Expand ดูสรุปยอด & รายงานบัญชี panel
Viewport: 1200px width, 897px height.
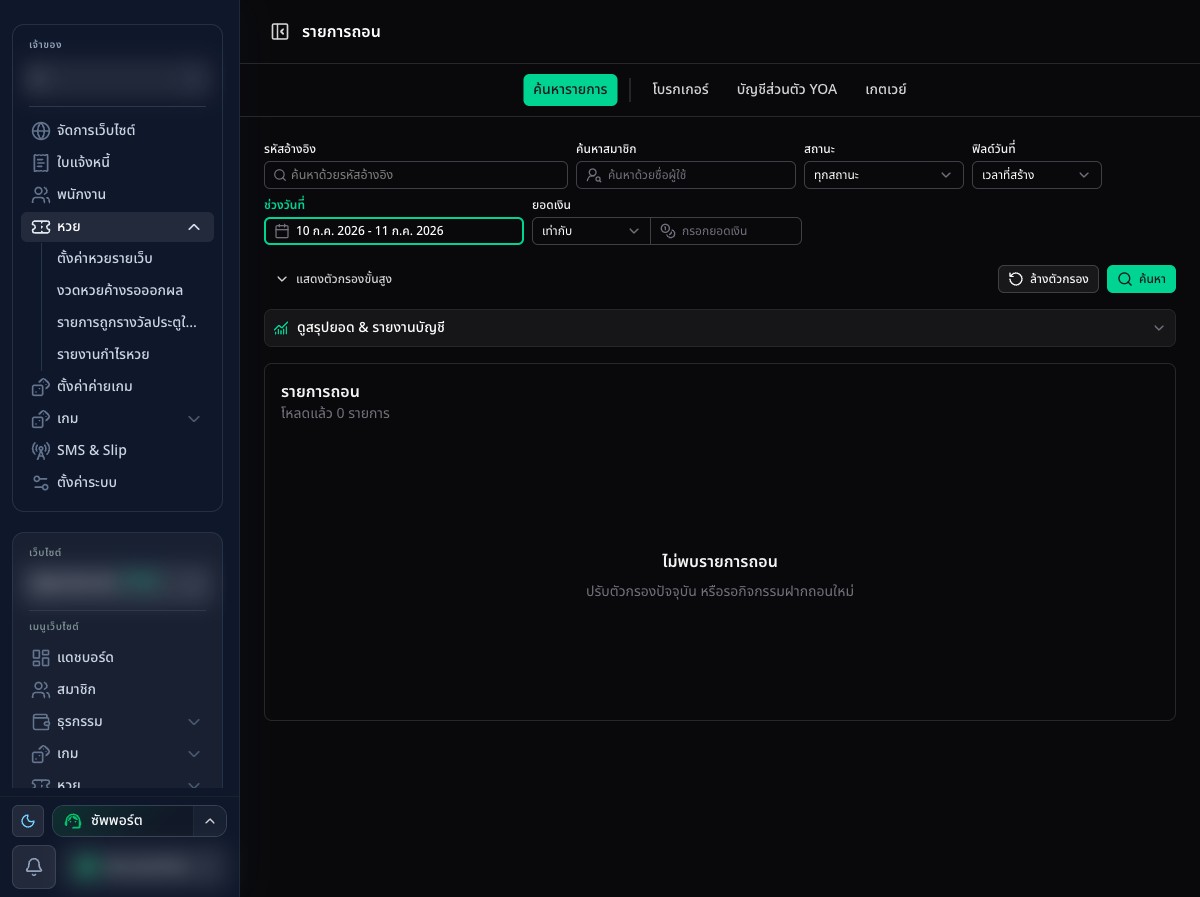pyautogui.click(x=720, y=328)
